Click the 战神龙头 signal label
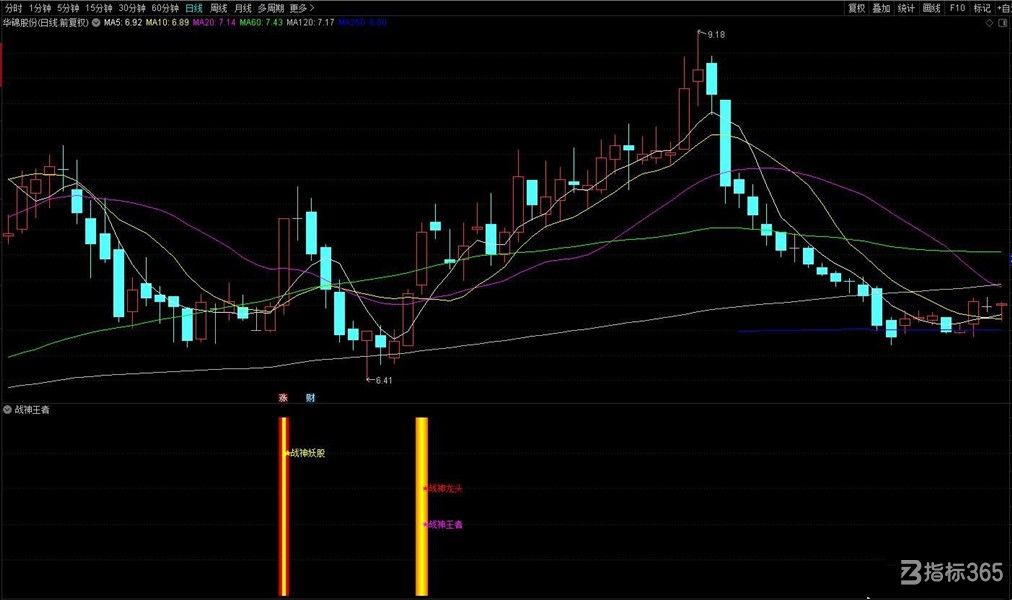 point(445,489)
